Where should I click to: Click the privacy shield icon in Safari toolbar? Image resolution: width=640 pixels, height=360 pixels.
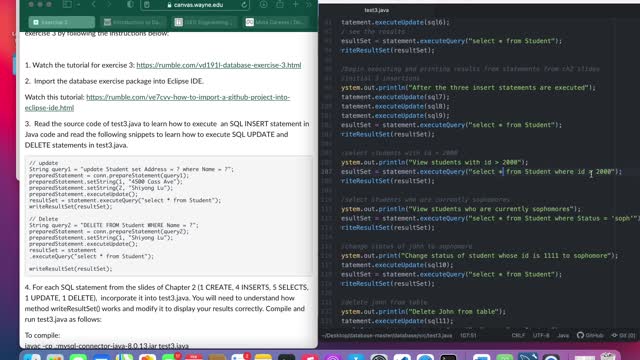click(x=130, y=4)
